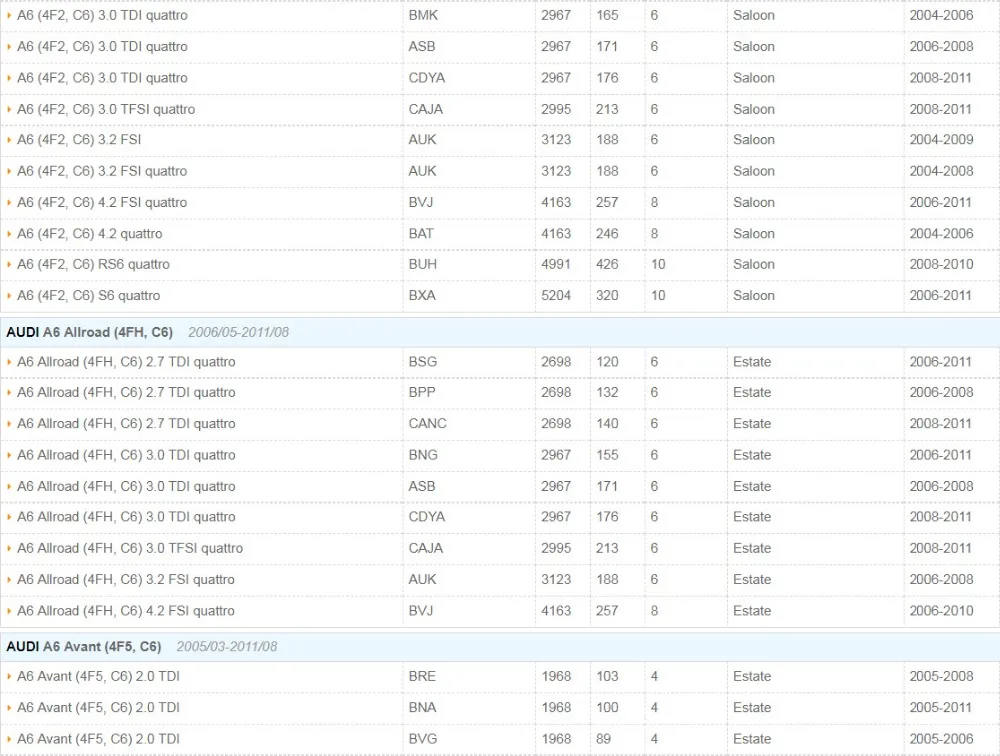1000x756 pixels.
Task: Select the 246 power value
Action: coord(607,234)
